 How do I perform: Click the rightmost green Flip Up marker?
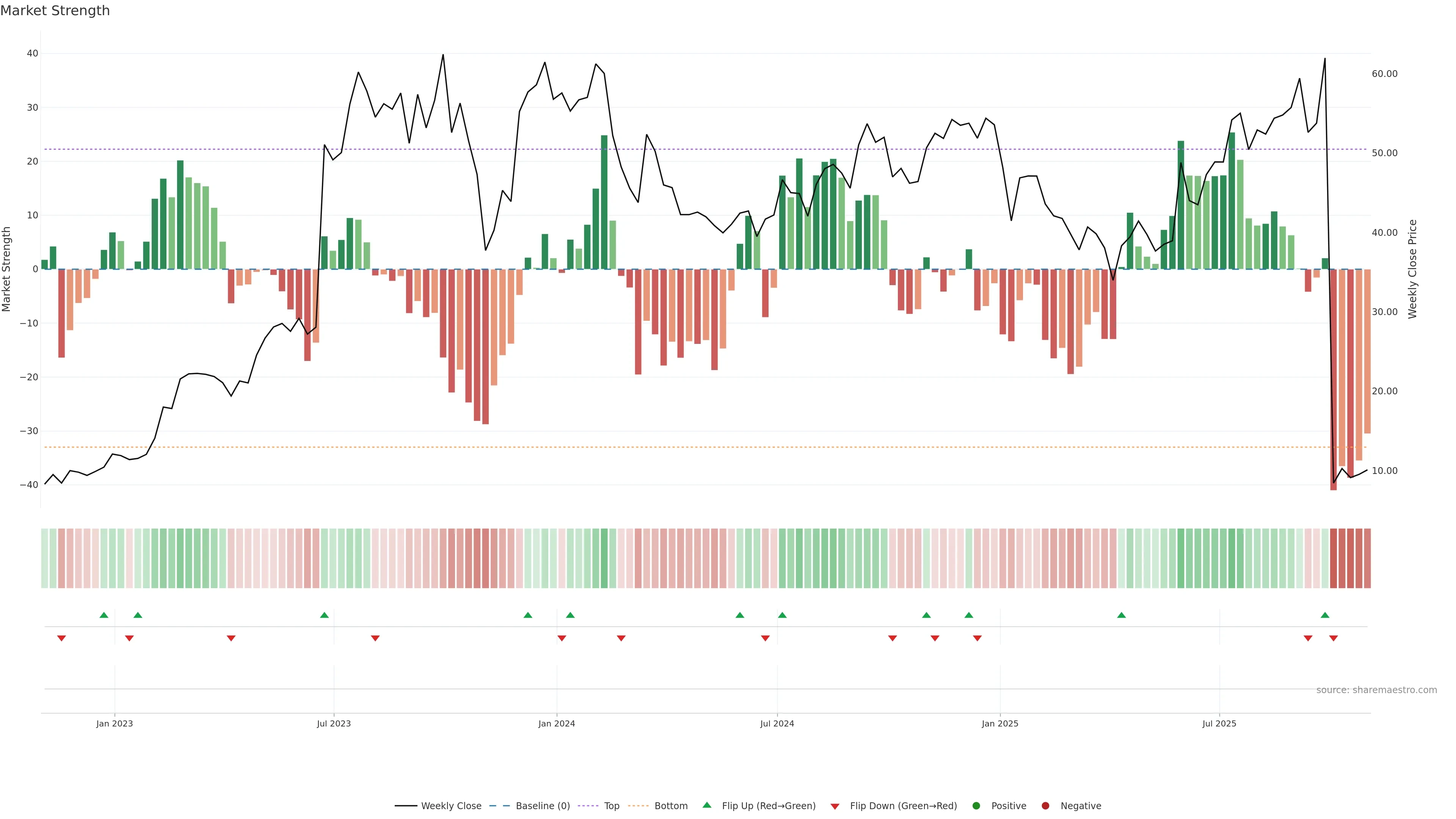[x=1325, y=615]
